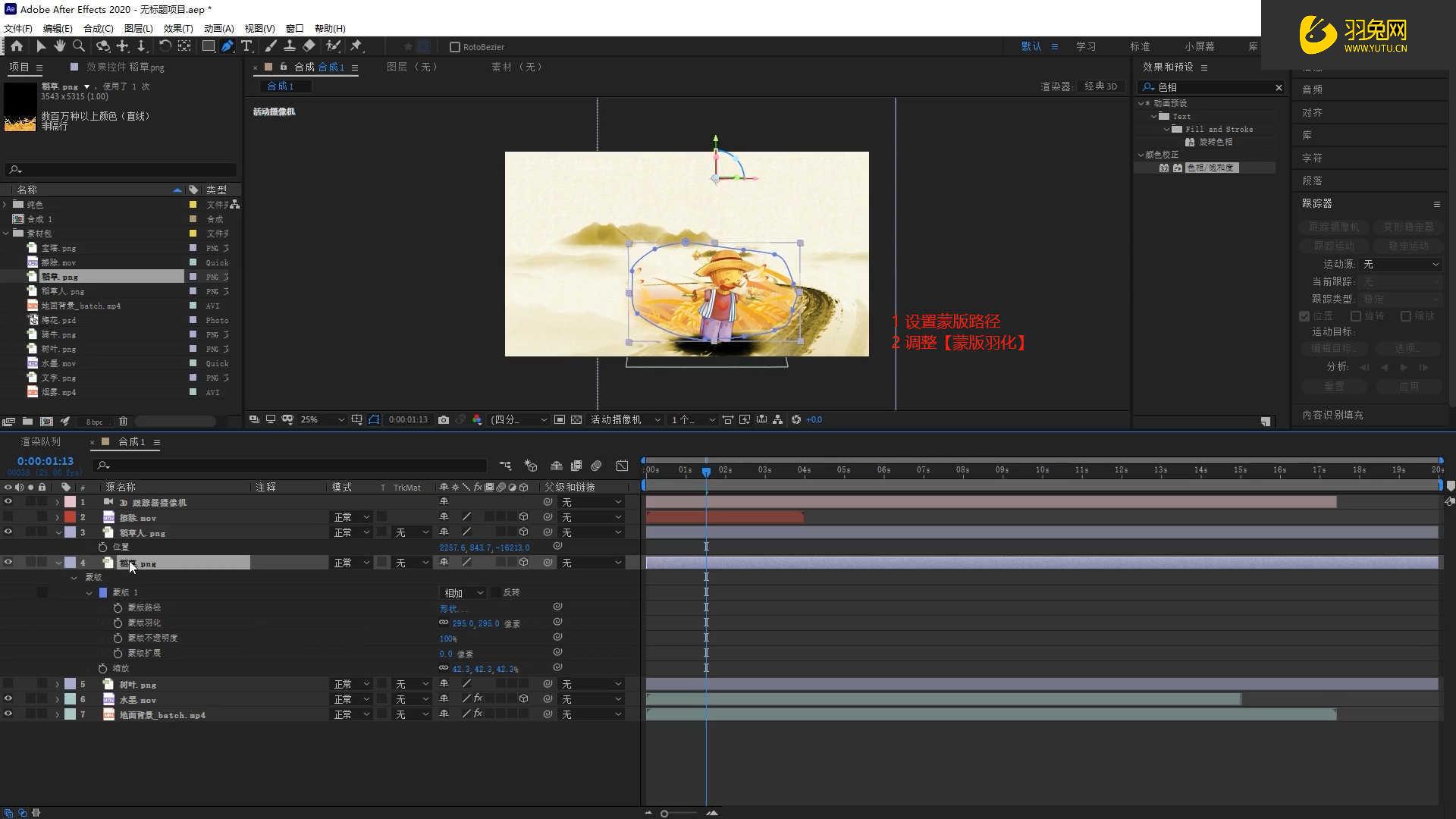Create new composition icon in Project panel
The height and width of the screenshot is (819, 1456).
click(46, 422)
